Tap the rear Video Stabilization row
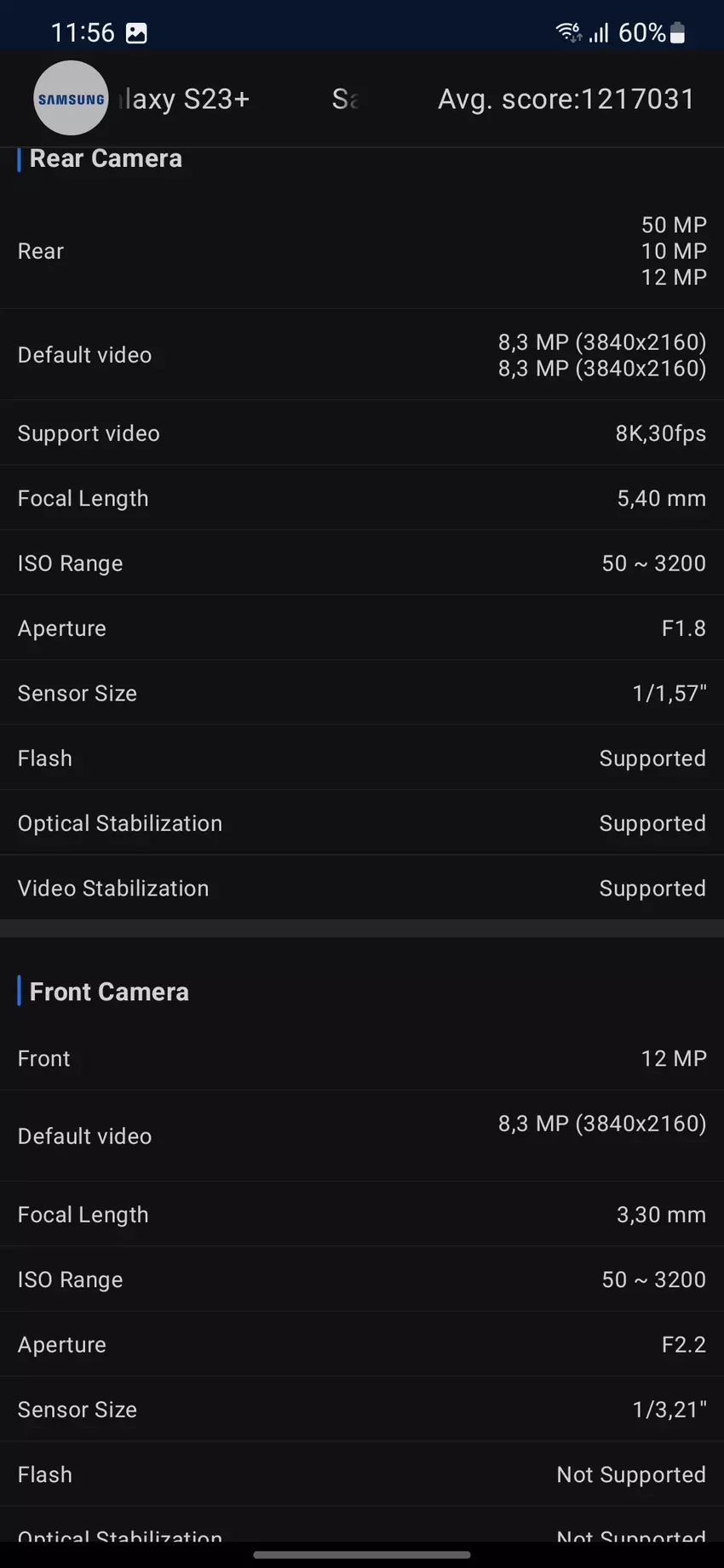Viewport: 724px width, 1568px height. (361, 889)
